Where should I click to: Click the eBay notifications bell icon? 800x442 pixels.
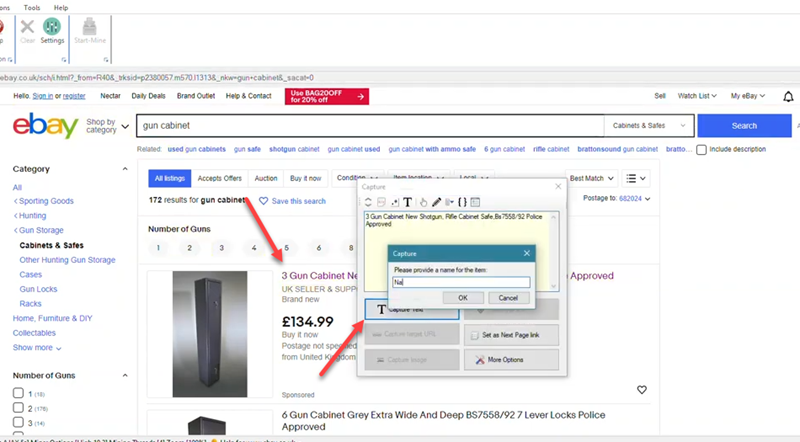click(x=788, y=96)
